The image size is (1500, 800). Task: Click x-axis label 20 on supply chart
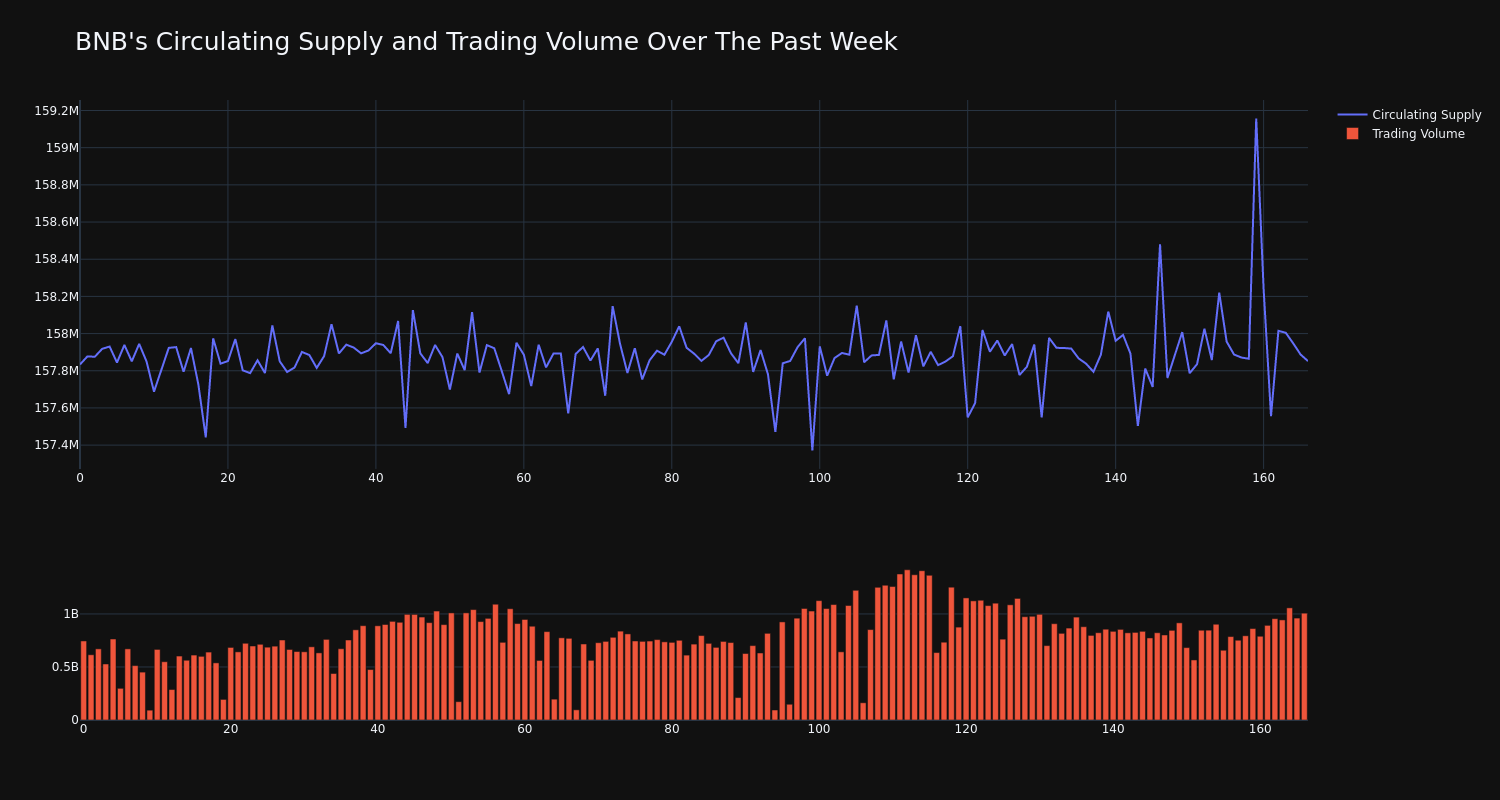click(x=228, y=478)
